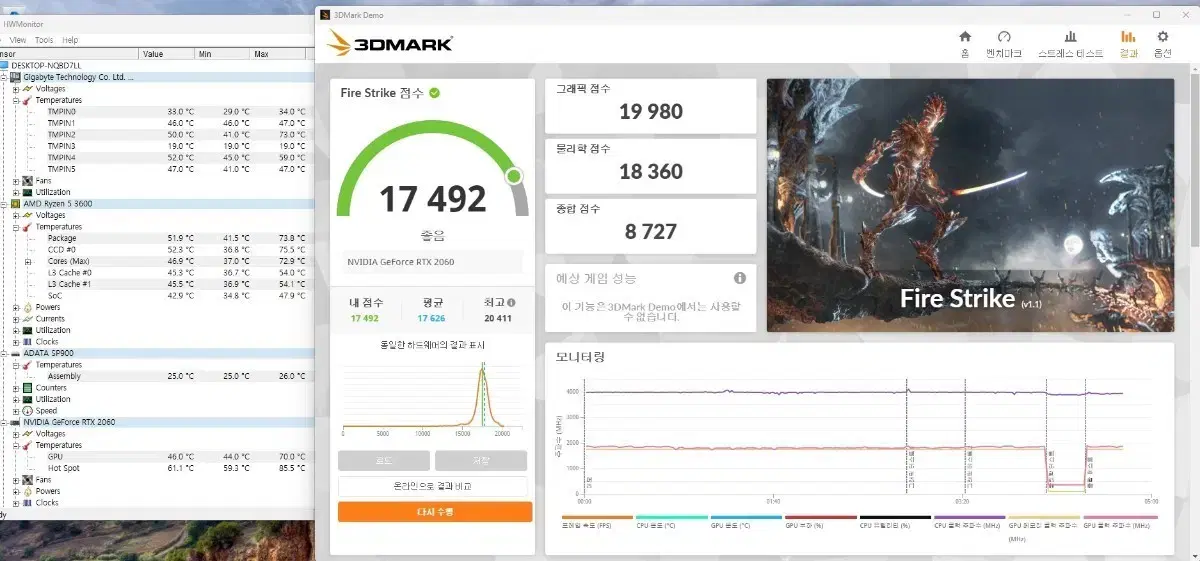Toggle the black CPU (%) legend series

(895, 521)
